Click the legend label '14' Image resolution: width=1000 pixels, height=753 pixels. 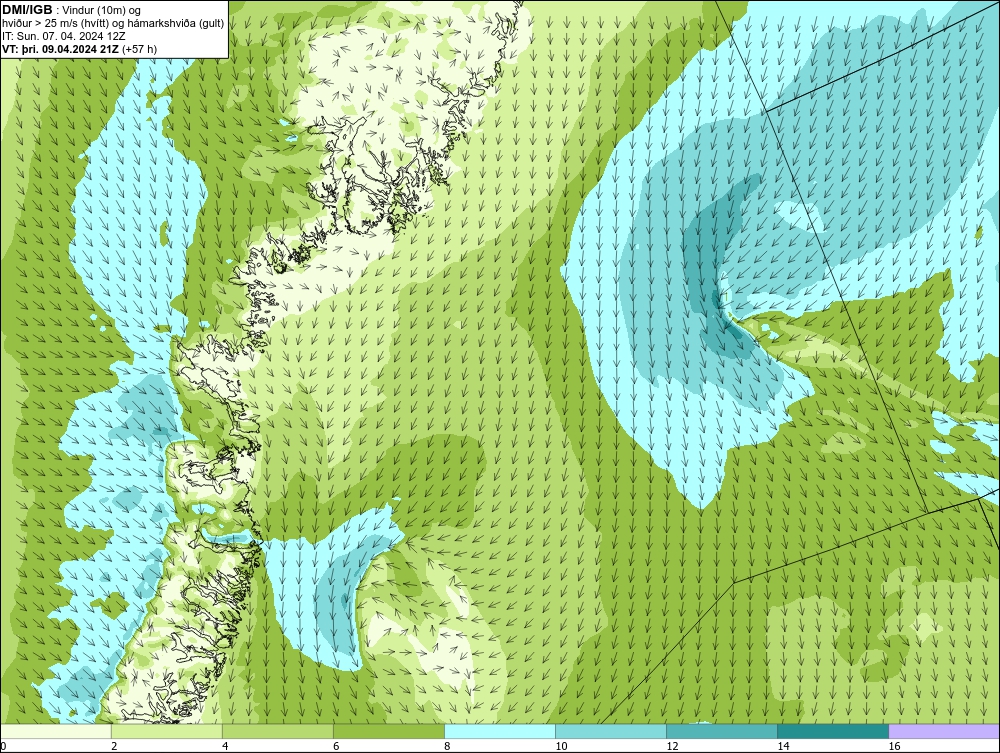(x=783, y=747)
